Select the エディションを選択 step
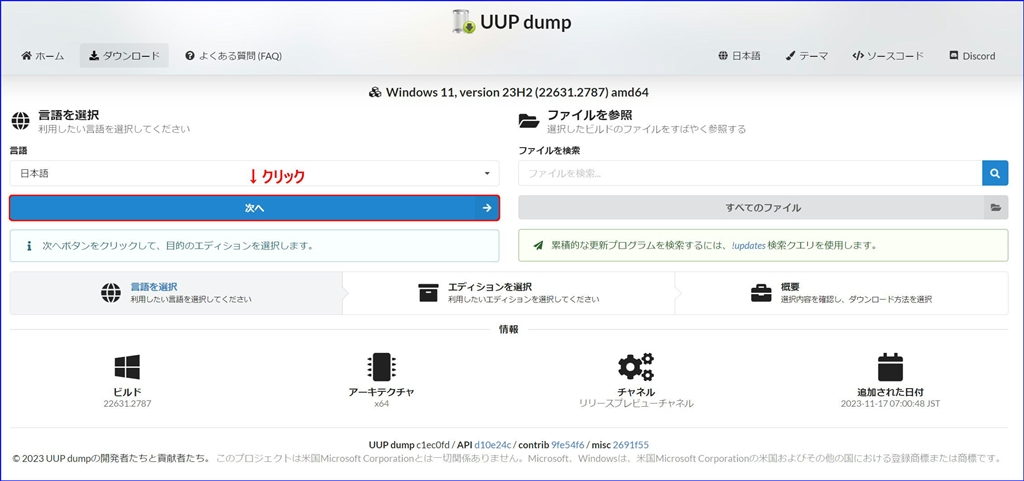The image size is (1024, 481). (x=509, y=293)
